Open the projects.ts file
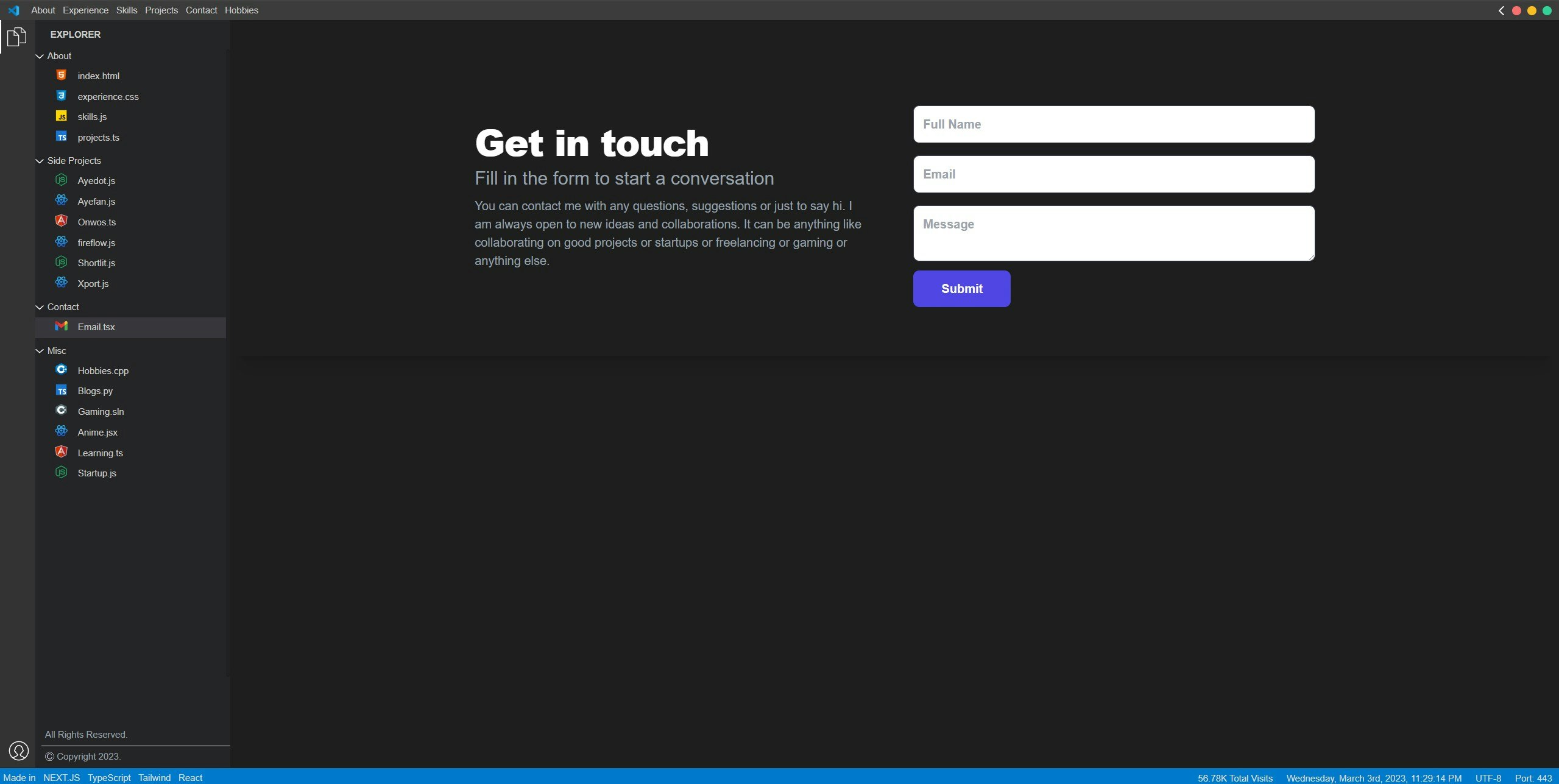 click(130, 138)
